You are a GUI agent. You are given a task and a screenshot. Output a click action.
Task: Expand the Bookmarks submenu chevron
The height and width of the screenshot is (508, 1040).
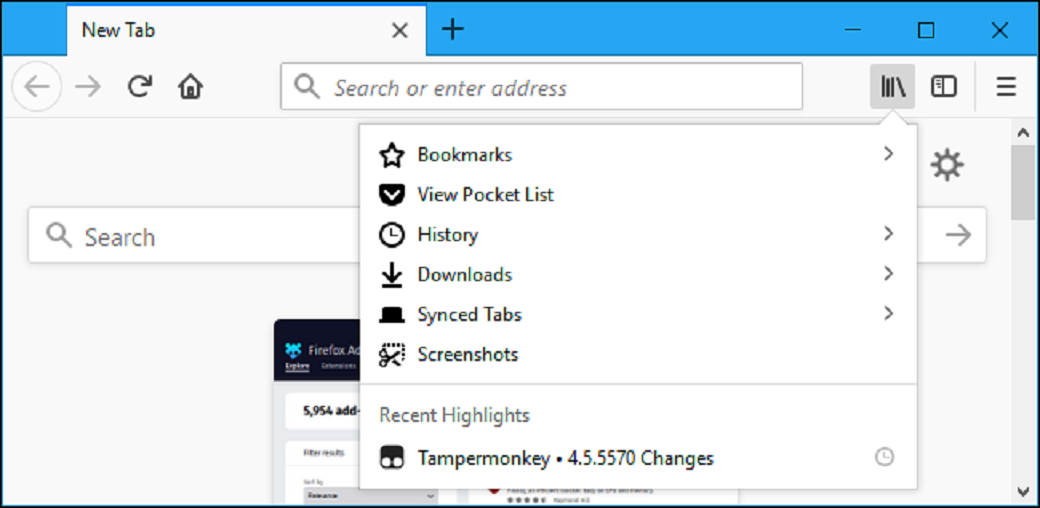point(889,154)
